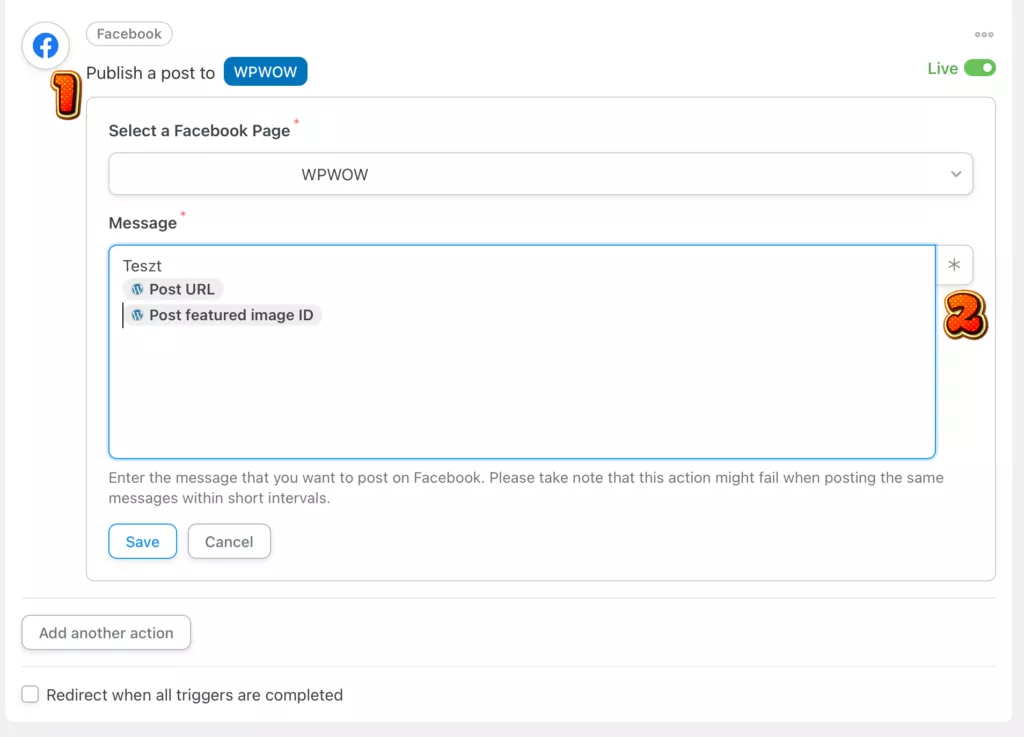
Task: Click inside the Message text area
Action: point(522,352)
